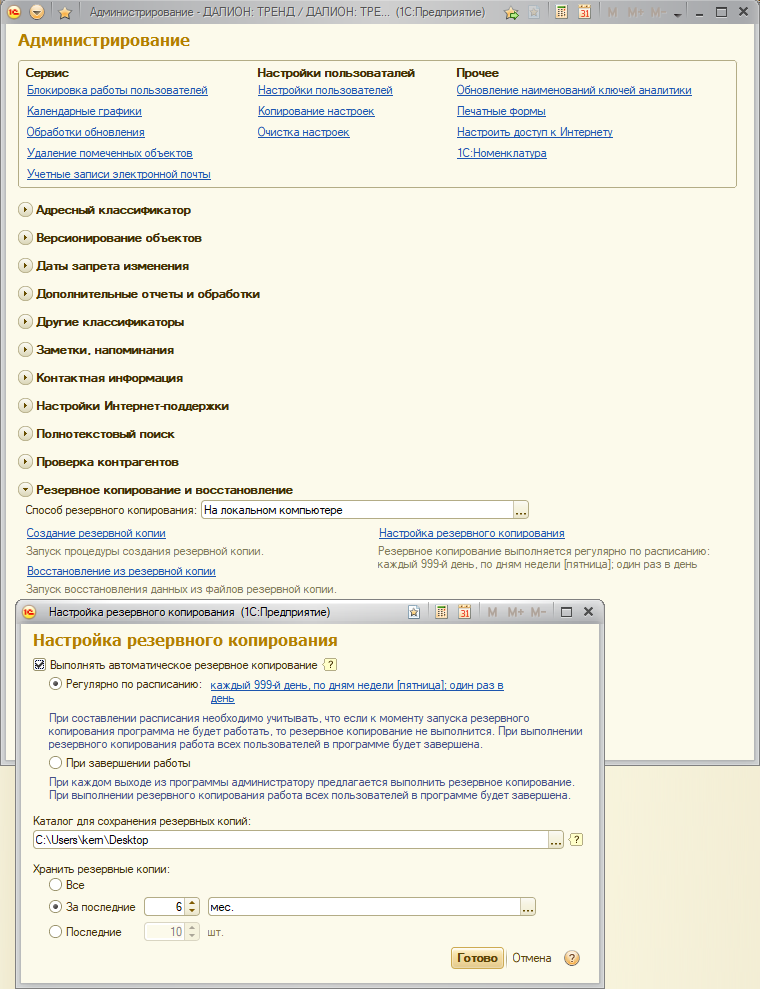Screen dimensions: 760x989
Task: Open the calculator icon in main window title bar
Action: pos(561,12)
